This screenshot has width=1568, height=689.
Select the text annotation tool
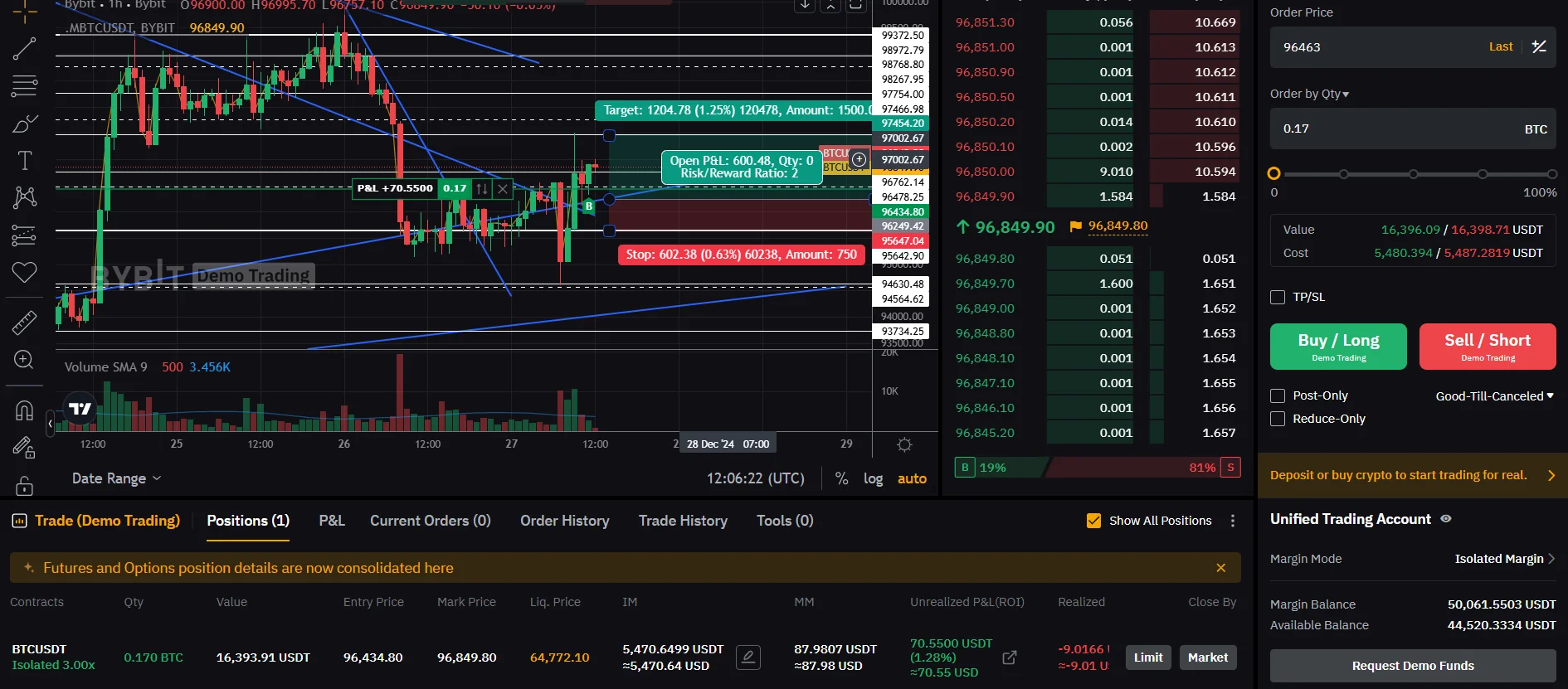[x=24, y=160]
